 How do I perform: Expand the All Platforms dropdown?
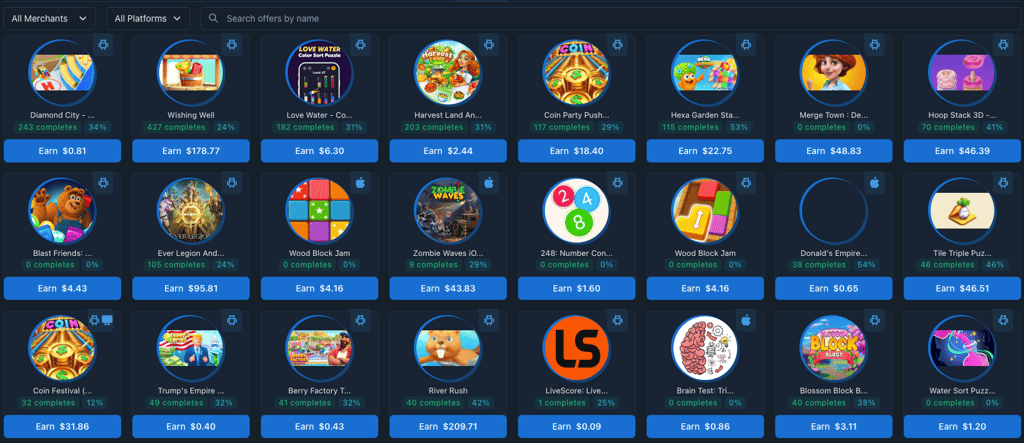pyautogui.click(x=148, y=18)
